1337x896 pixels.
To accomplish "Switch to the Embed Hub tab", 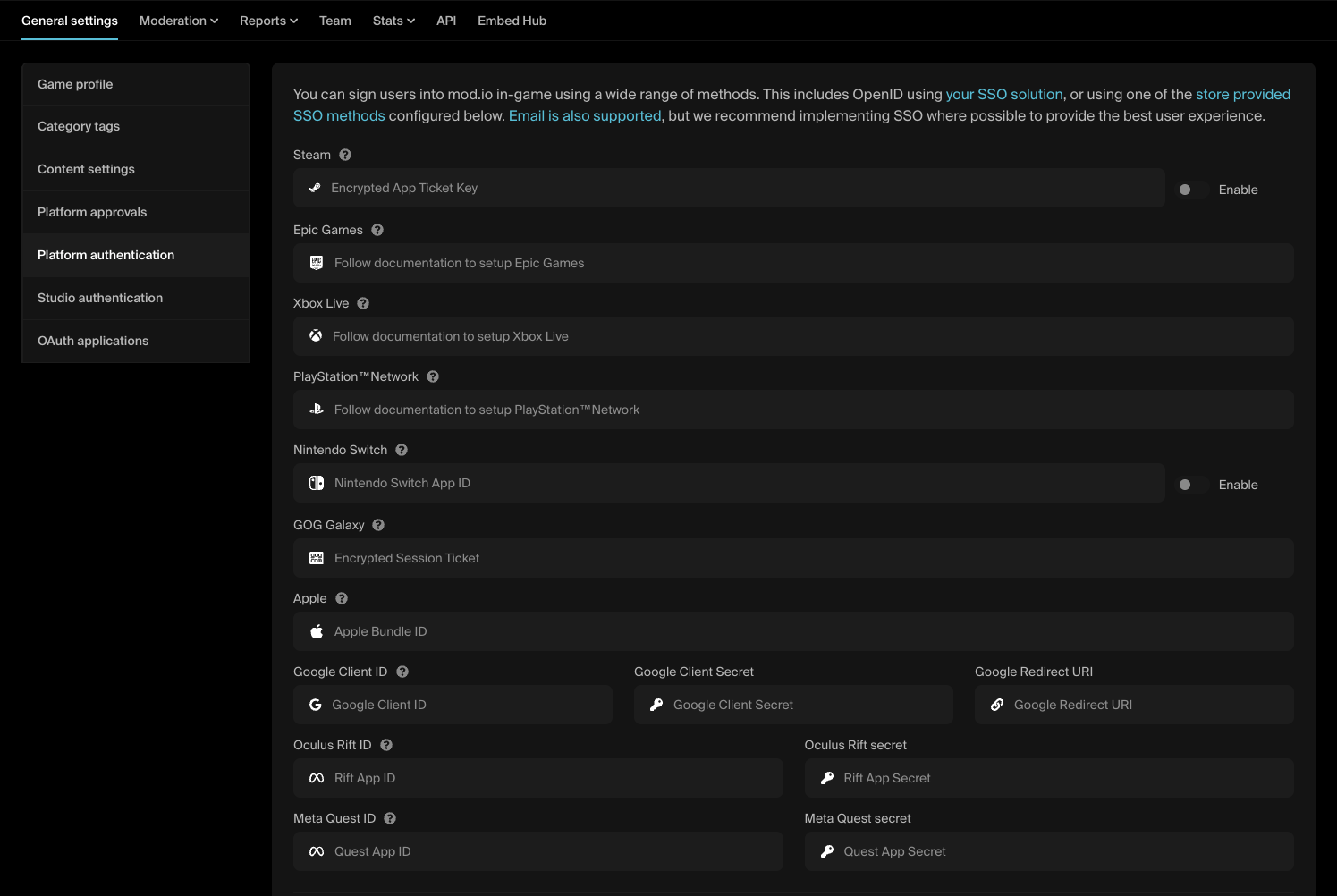I will [512, 21].
